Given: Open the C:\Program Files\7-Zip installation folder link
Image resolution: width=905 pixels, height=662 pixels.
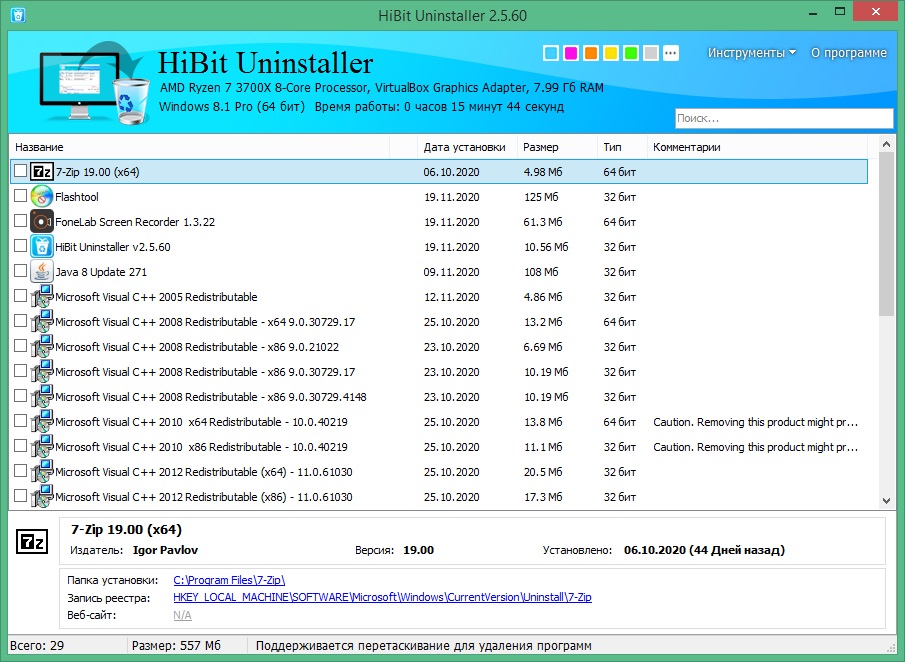Looking at the screenshot, I should 228,578.
